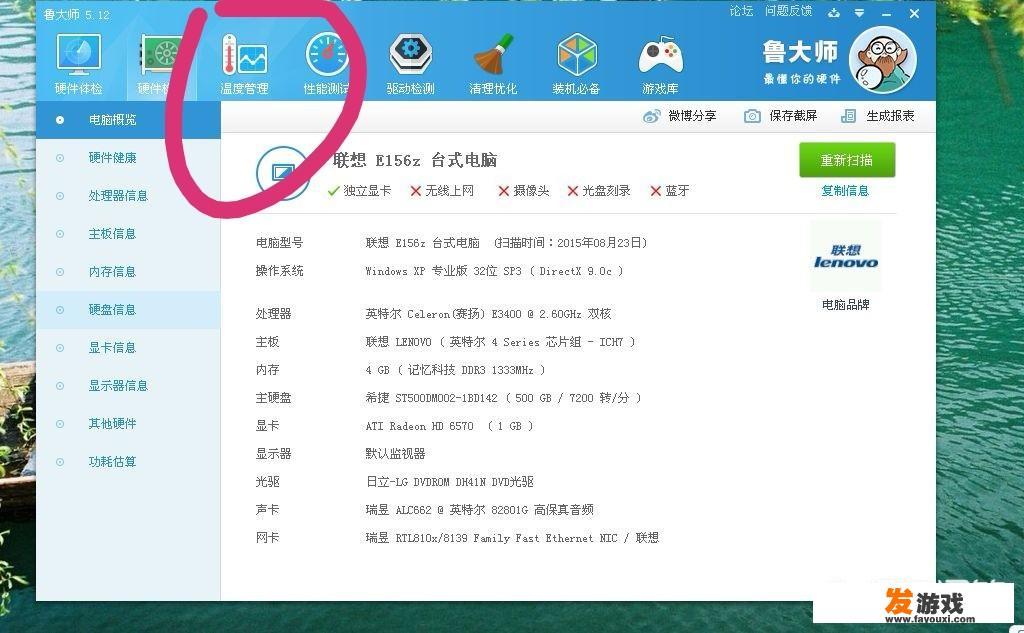Select 显示器信息 in sidebar
Screen dimensions: 1024x633
[x=128, y=385]
